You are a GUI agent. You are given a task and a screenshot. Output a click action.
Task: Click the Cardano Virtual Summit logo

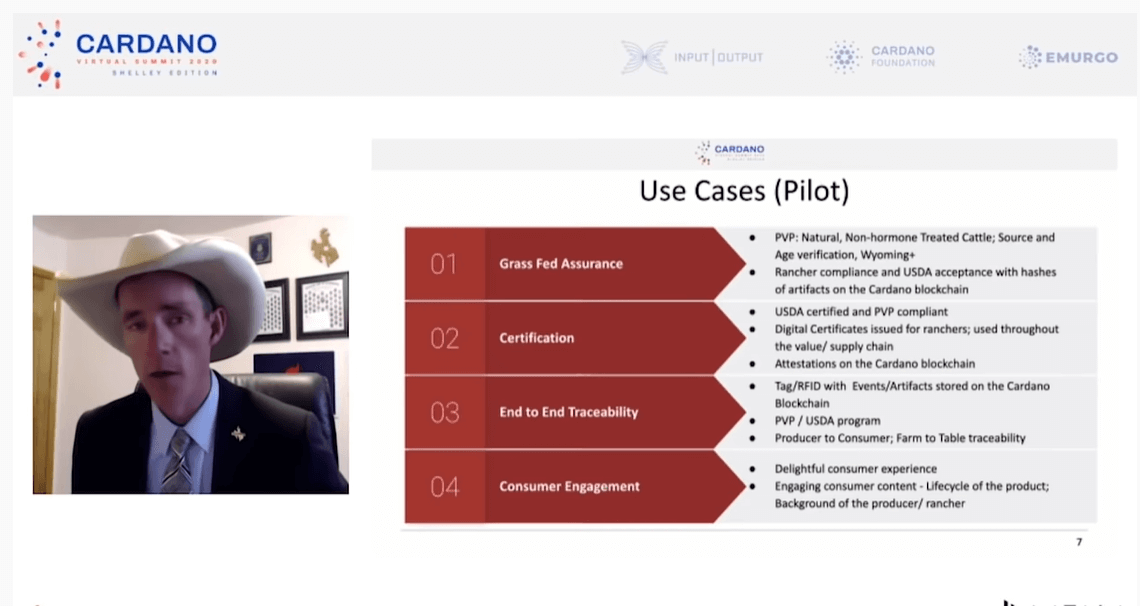[118, 54]
